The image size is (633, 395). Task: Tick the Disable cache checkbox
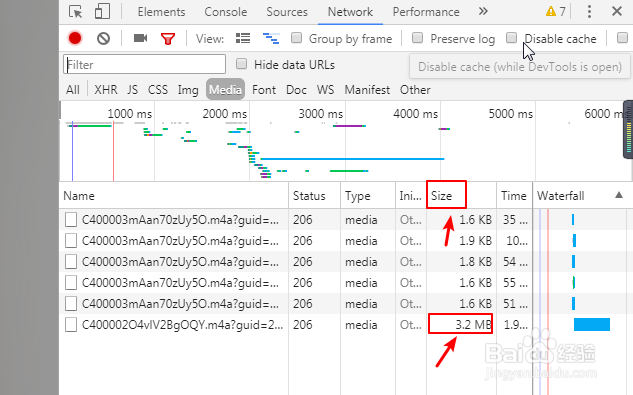511,38
